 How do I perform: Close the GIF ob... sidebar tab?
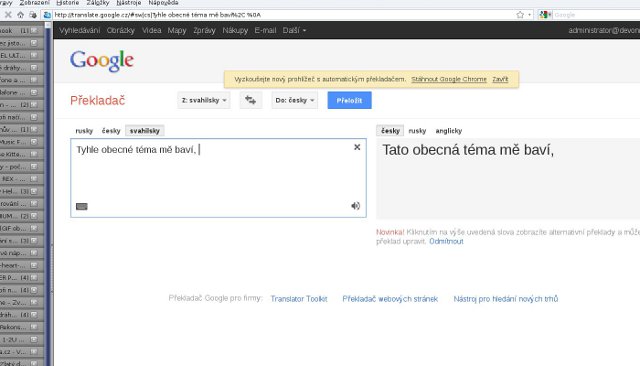point(34,228)
